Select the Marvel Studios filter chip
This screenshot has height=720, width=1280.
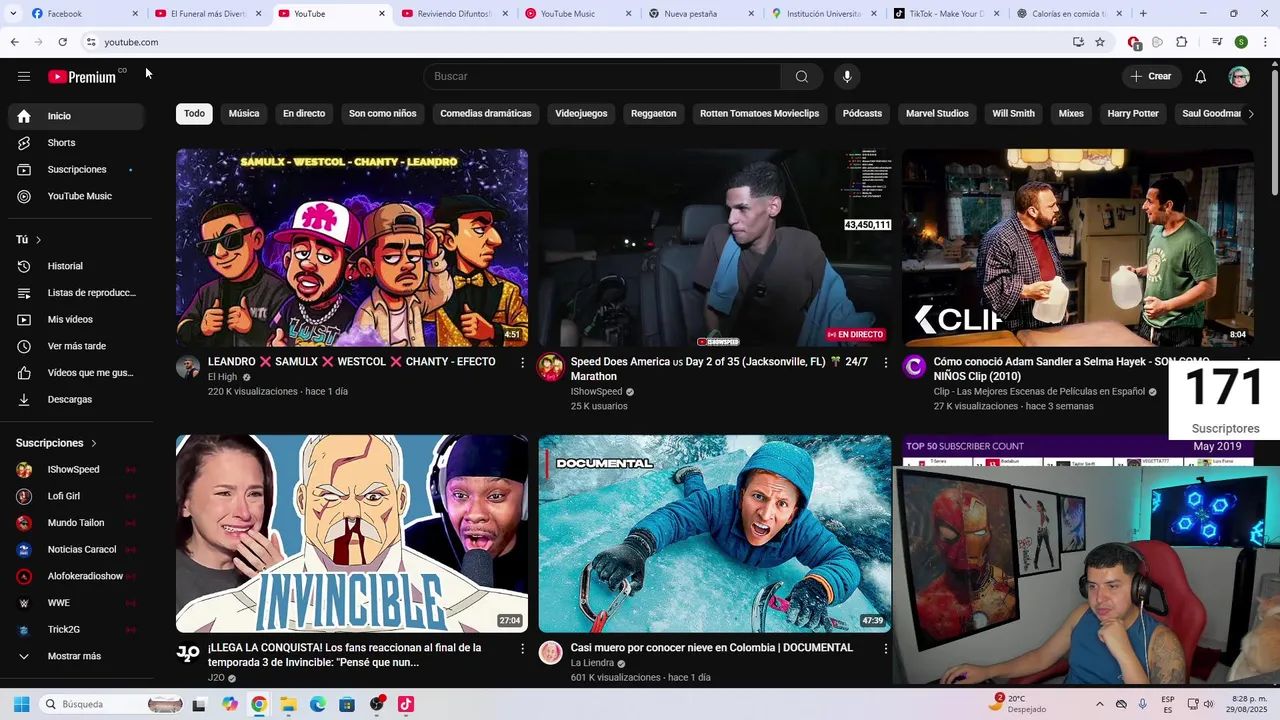pos(937,114)
